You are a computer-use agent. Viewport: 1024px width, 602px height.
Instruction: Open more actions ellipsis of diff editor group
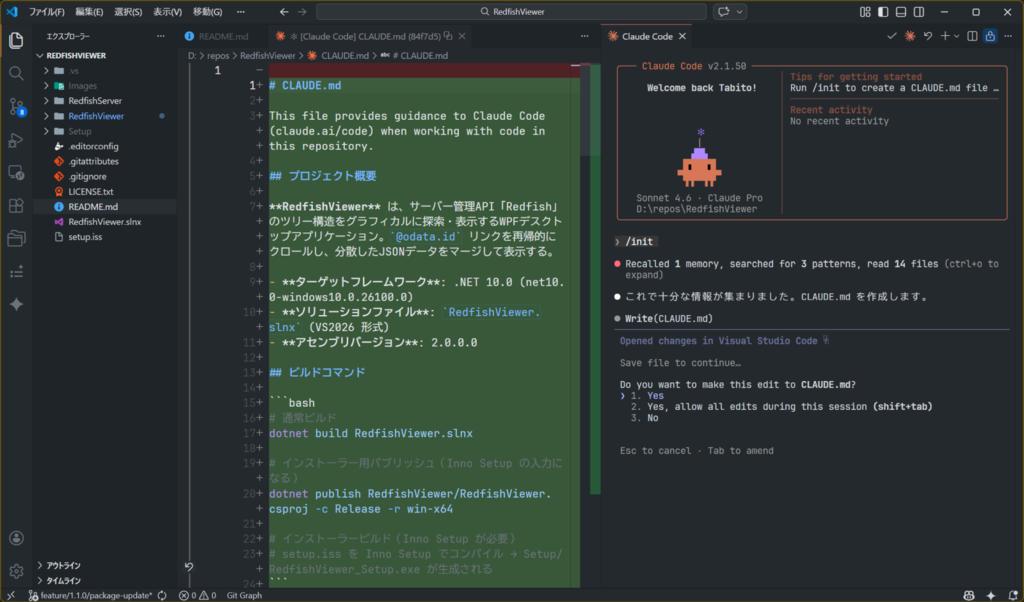click(x=584, y=36)
